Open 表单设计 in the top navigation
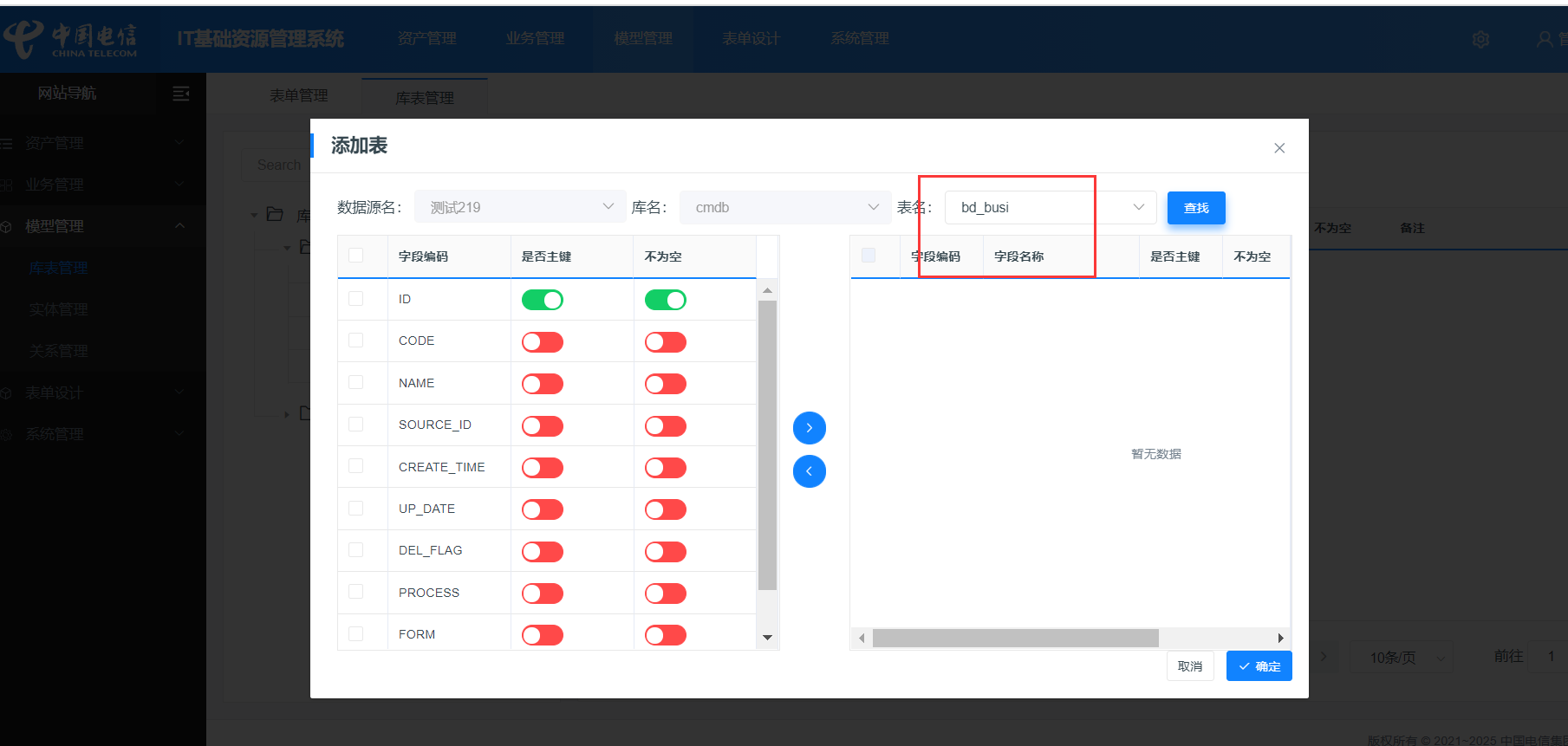 (751, 39)
